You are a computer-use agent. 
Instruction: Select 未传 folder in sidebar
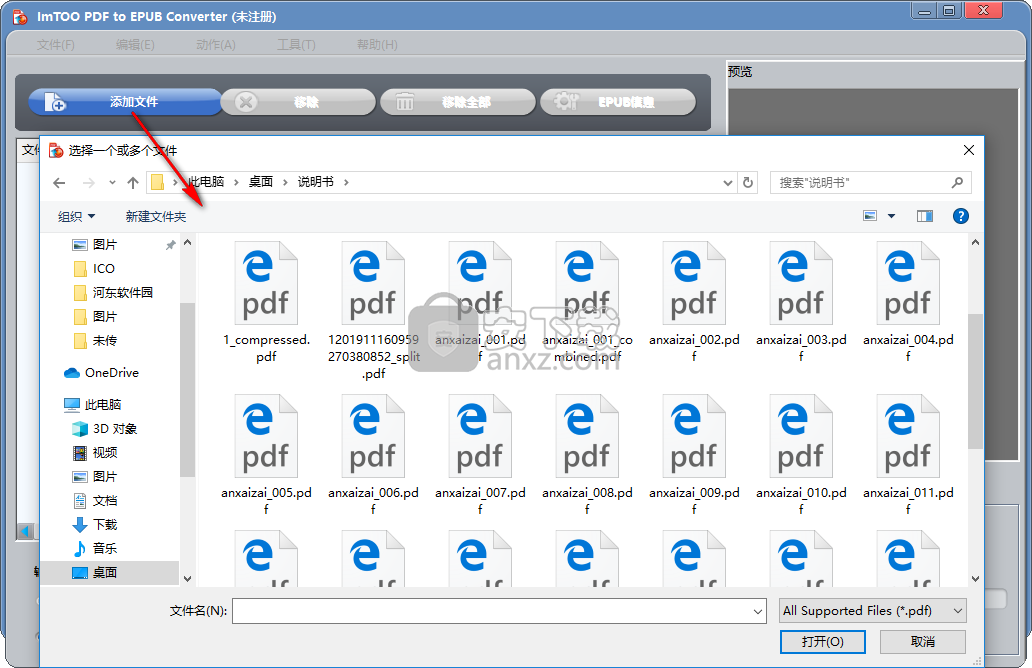[x=105, y=340]
